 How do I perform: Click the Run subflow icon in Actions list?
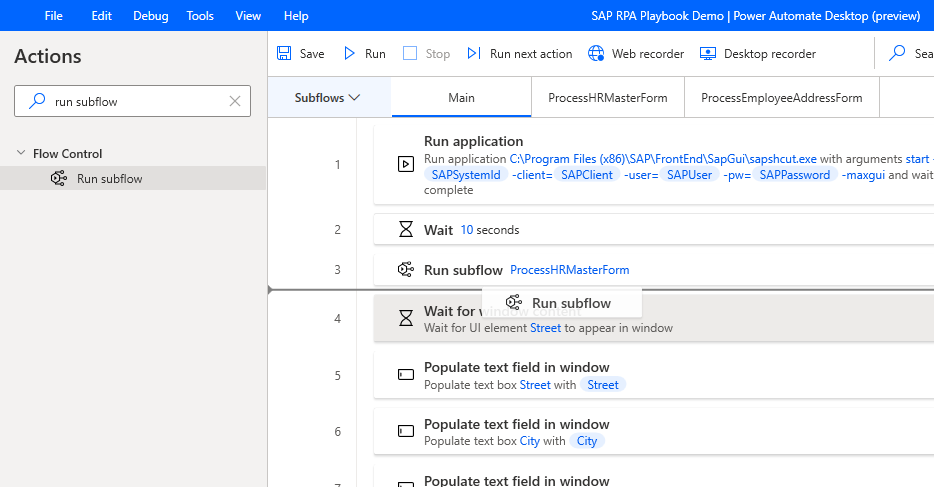tap(58, 178)
